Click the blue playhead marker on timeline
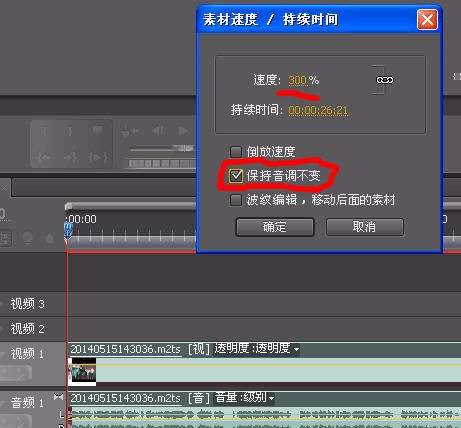461x428 pixels. 68,231
